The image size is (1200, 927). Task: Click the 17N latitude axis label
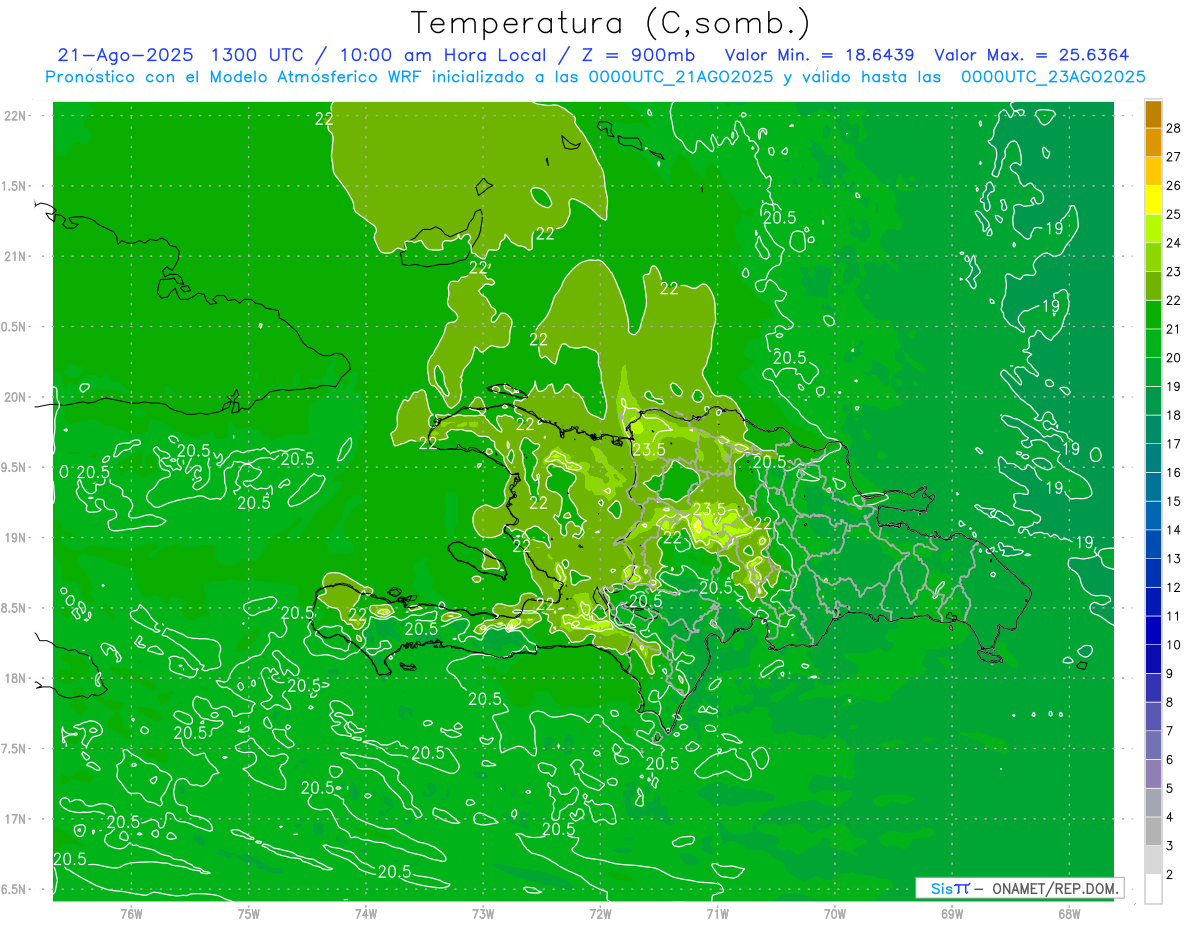pyautogui.click(x=17, y=819)
